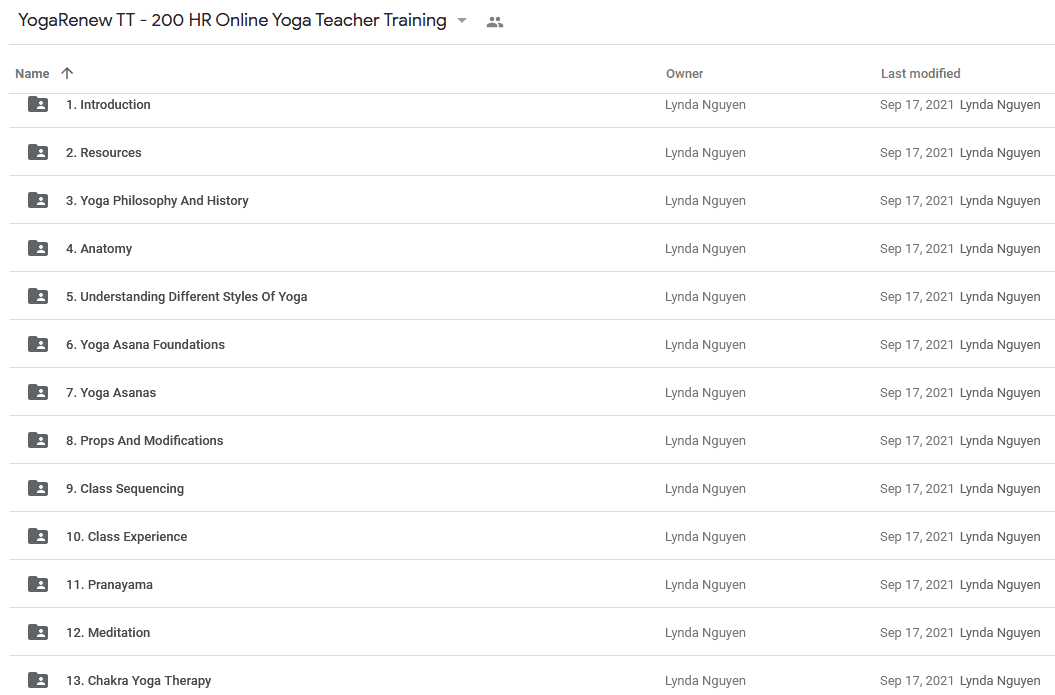Viewport: 1055px width, 695px height.
Task: Select the 11. Pranayama folder name
Action: [109, 584]
